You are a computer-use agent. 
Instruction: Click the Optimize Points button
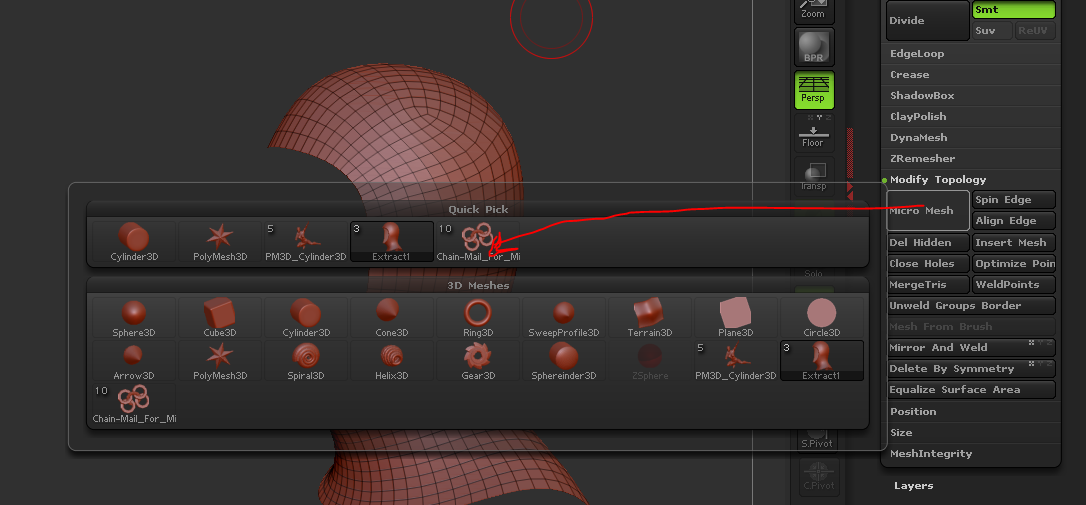(x=1013, y=263)
